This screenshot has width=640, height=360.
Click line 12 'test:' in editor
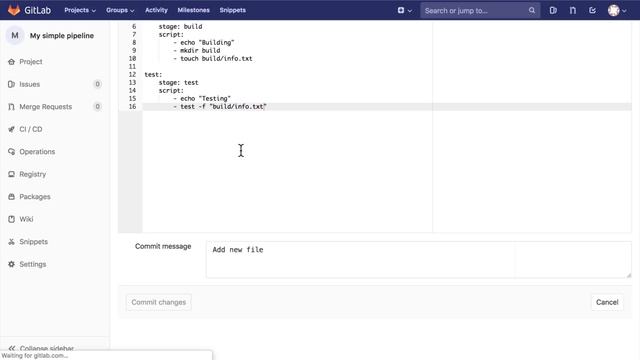click(153, 74)
